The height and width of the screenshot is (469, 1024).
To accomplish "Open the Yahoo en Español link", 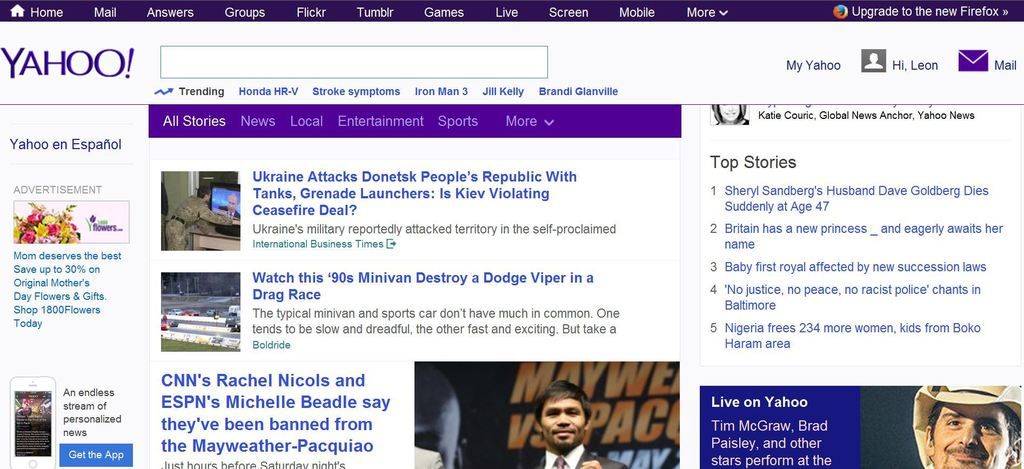I will point(65,144).
